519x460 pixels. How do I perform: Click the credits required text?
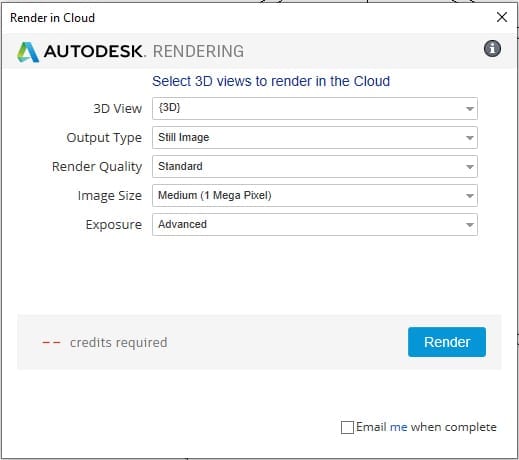point(118,342)
